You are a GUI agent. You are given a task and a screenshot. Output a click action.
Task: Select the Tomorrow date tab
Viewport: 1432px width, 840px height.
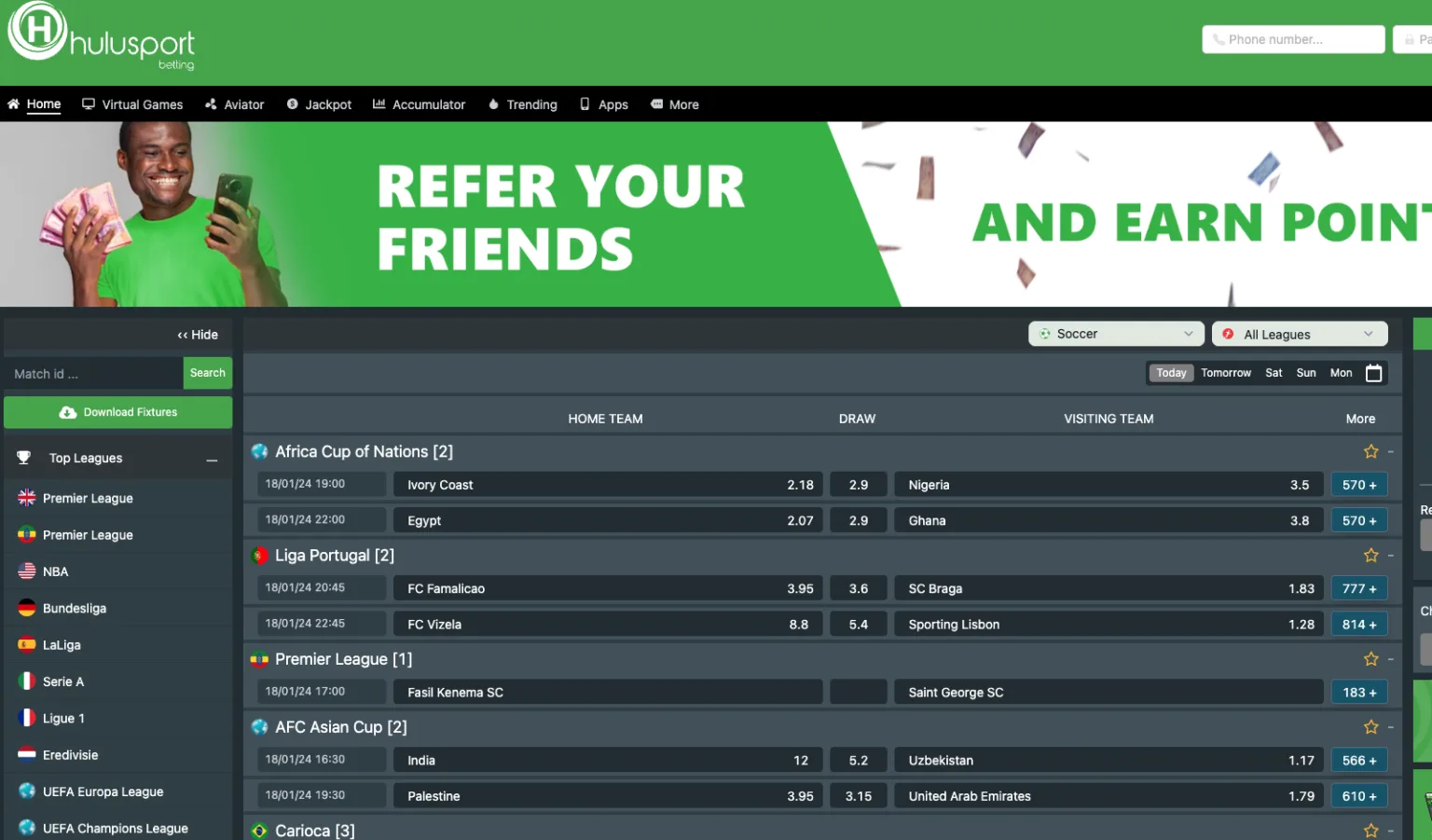(1226, 373)
